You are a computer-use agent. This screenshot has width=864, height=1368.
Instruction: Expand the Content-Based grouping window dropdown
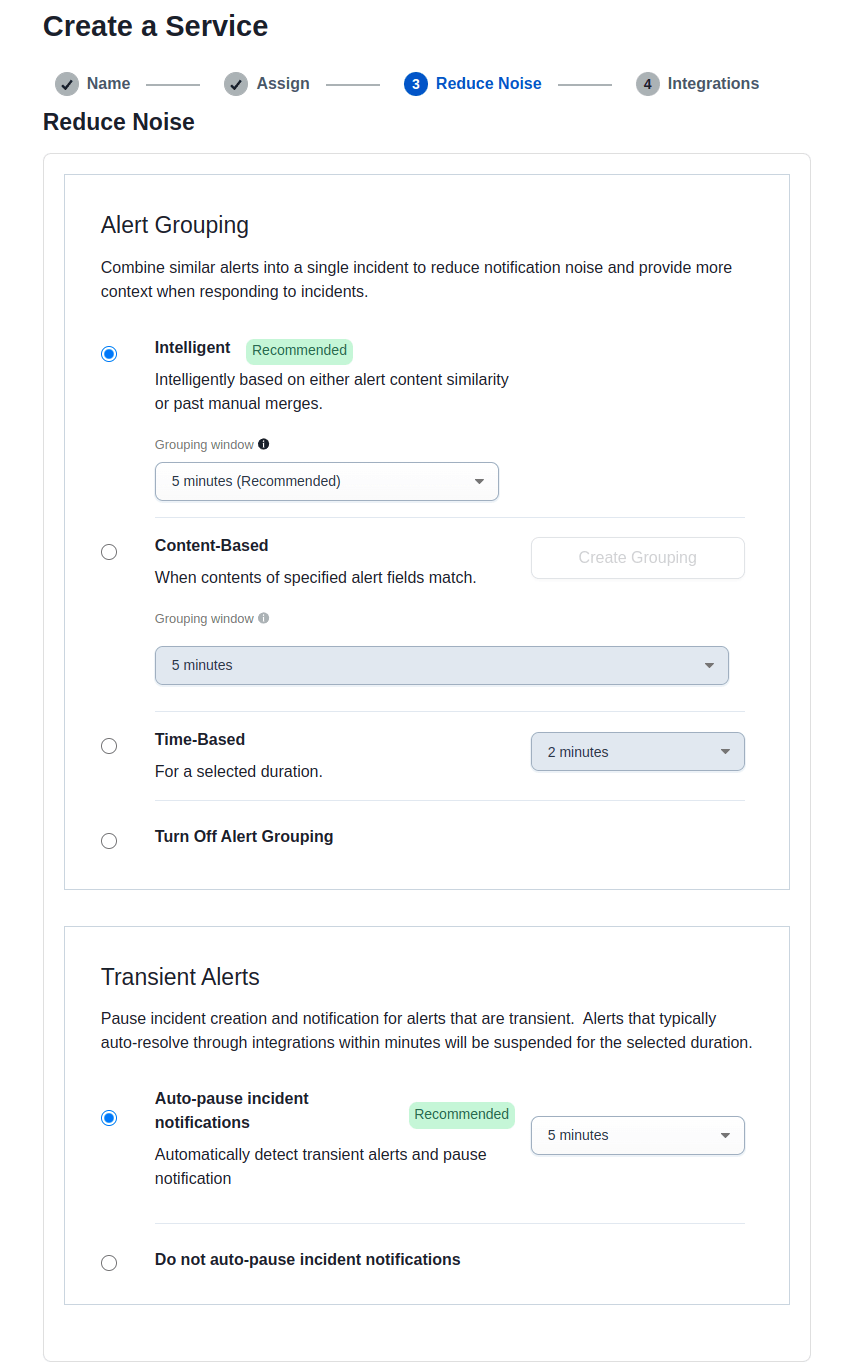tap(441, 665)
